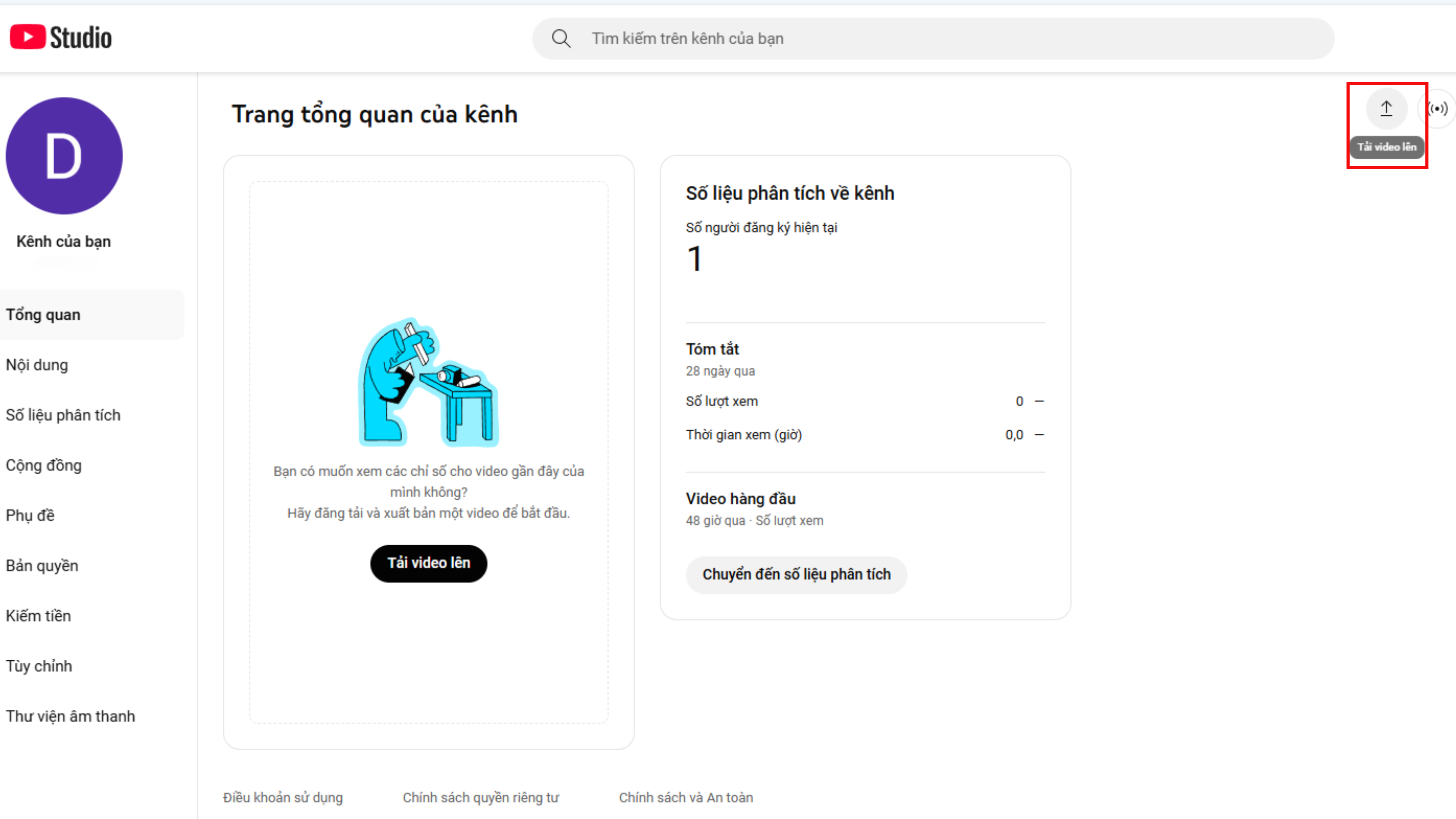The image size is (1456, 819).
Task: Open the Điều khoản sử dụng link
Action: tap(283, 798)
